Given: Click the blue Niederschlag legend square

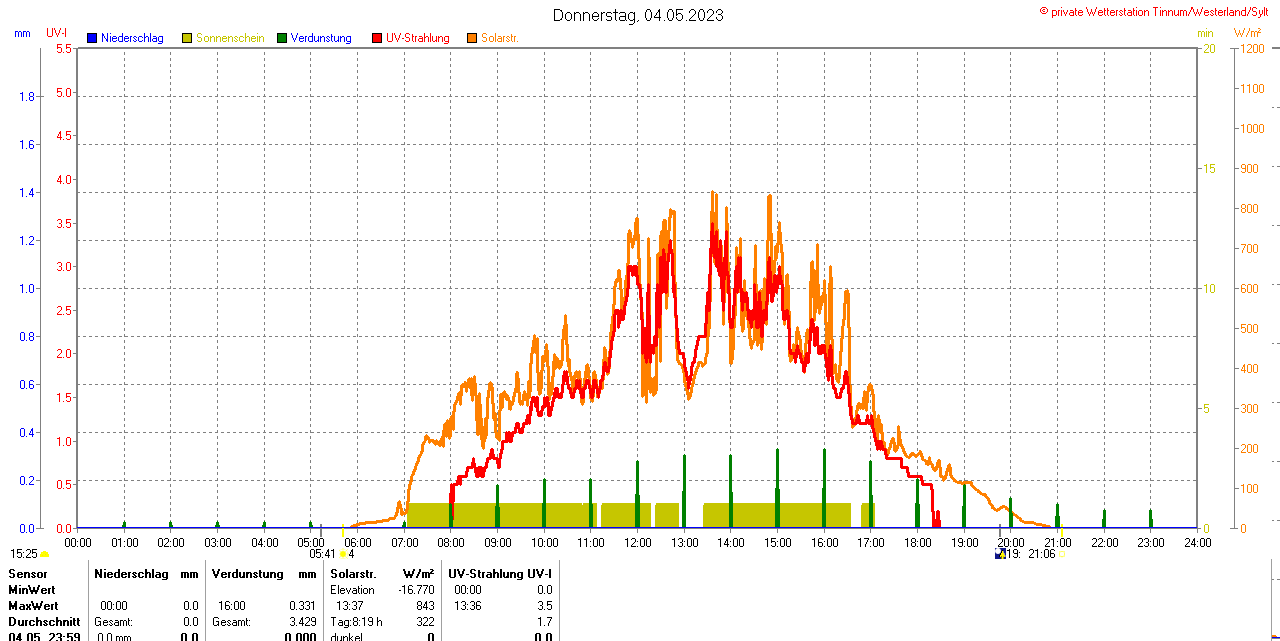Looking at the screenshot, I should pos(92,38).
